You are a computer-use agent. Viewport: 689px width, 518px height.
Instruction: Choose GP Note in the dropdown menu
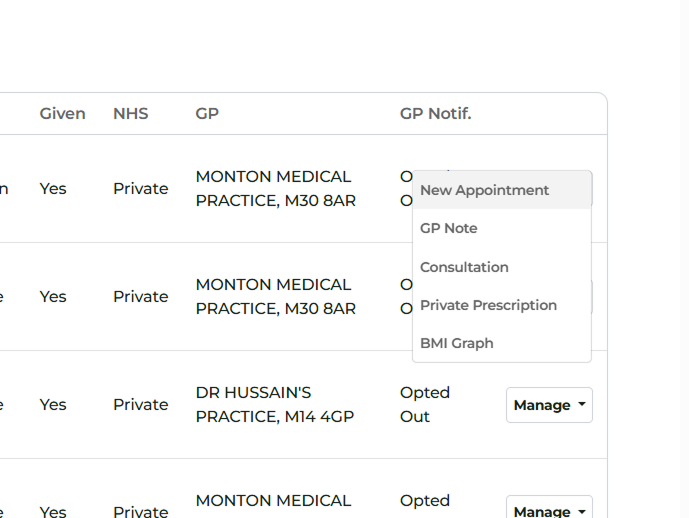449,228
